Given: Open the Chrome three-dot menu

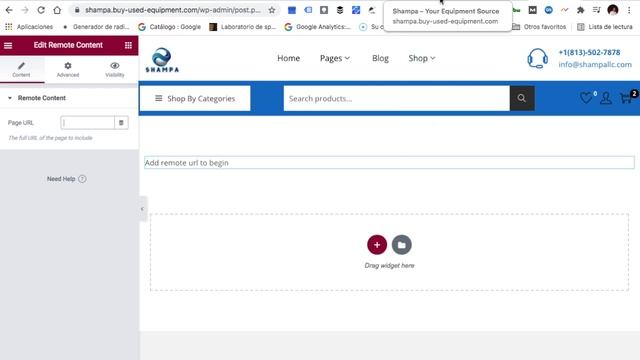Looking at the screenshot, I should tap(629, 10).
